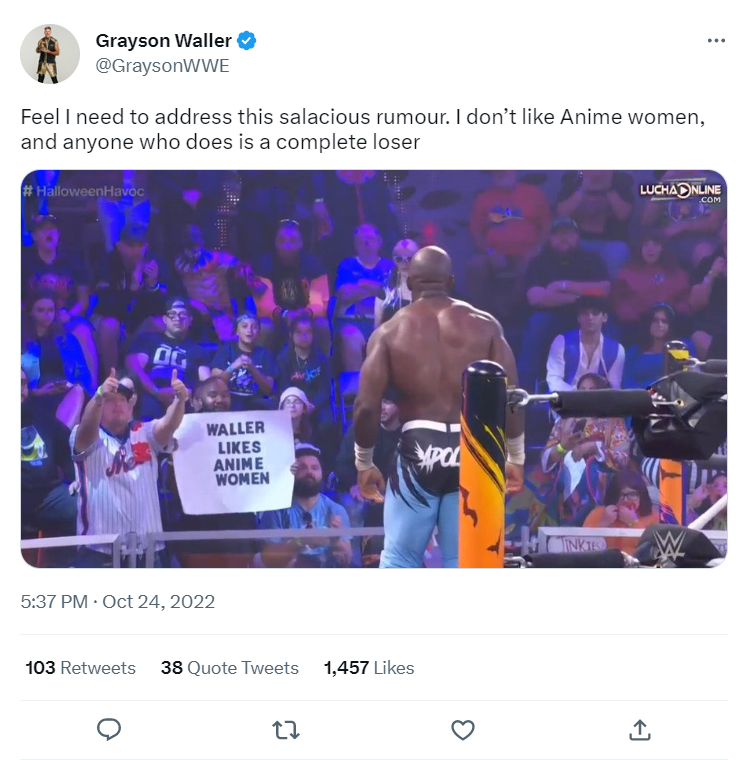This screenshot has width=748, height=760.
Task: Open the Grayson Waller display name
Action: pyautogui.click(x=163, y=41)
